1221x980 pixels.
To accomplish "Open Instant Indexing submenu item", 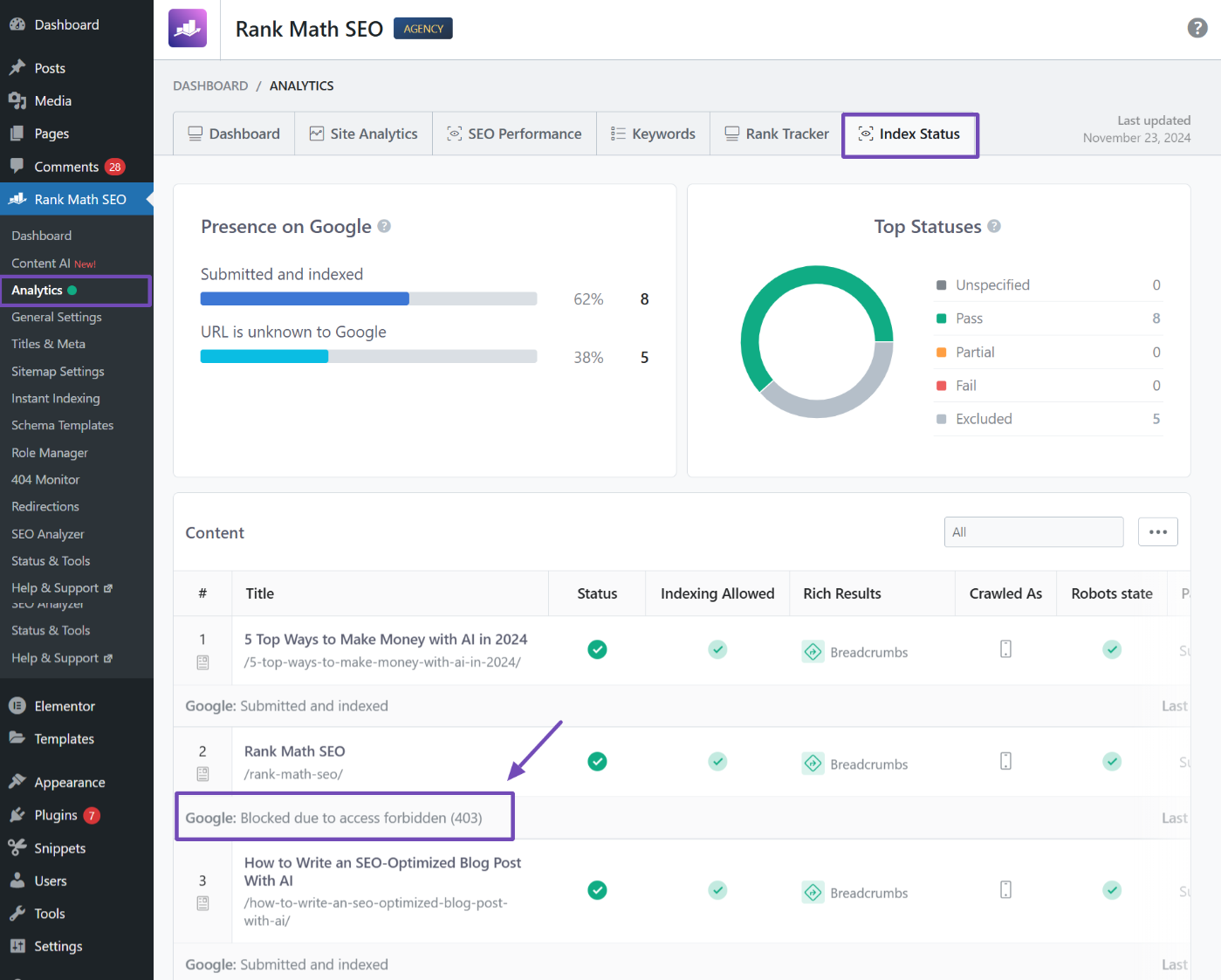I will pos(56,398).
